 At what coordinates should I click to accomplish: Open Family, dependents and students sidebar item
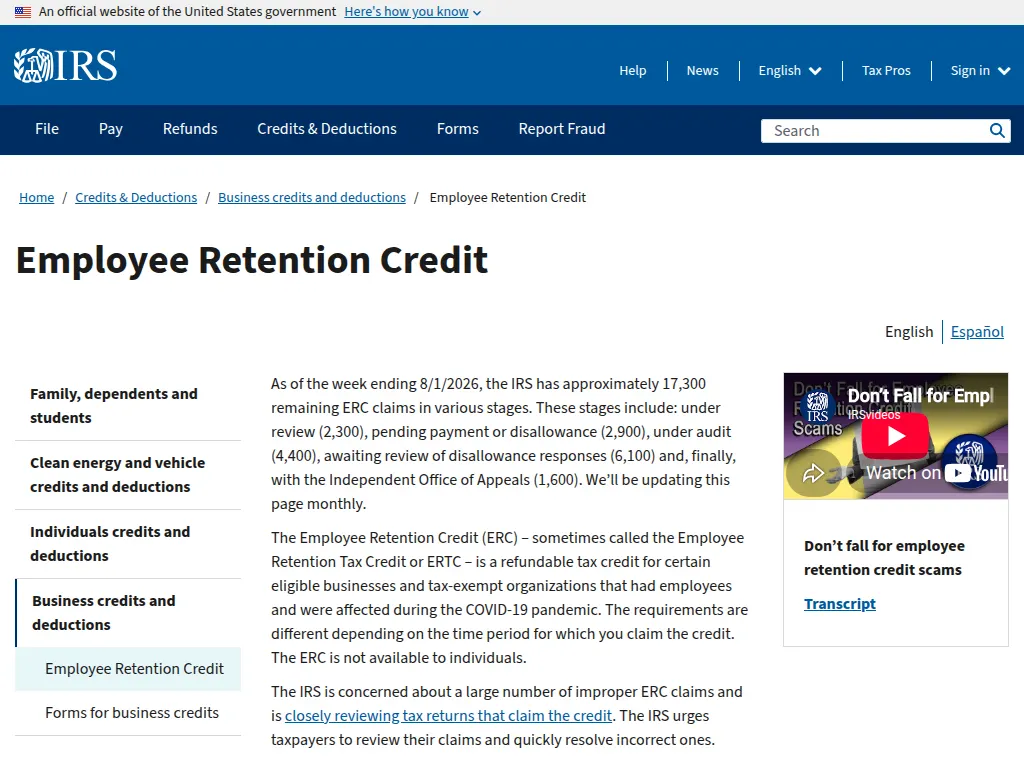(x=128, y=406)
